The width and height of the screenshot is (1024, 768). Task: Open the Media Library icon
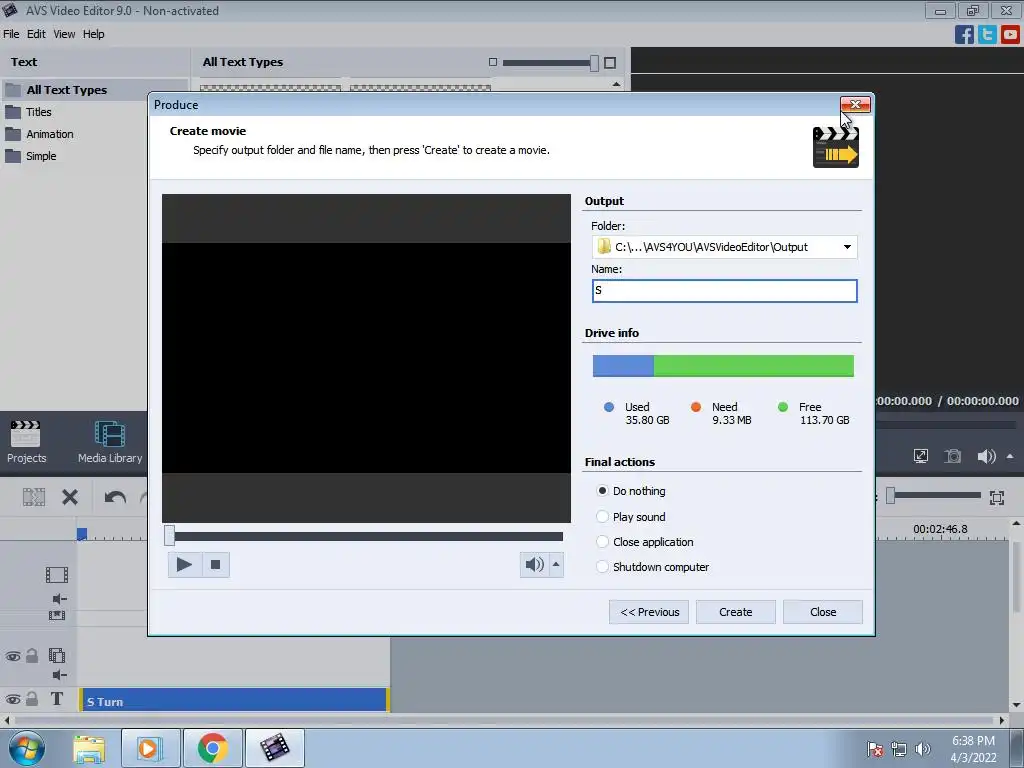click(x=110, y=442)
